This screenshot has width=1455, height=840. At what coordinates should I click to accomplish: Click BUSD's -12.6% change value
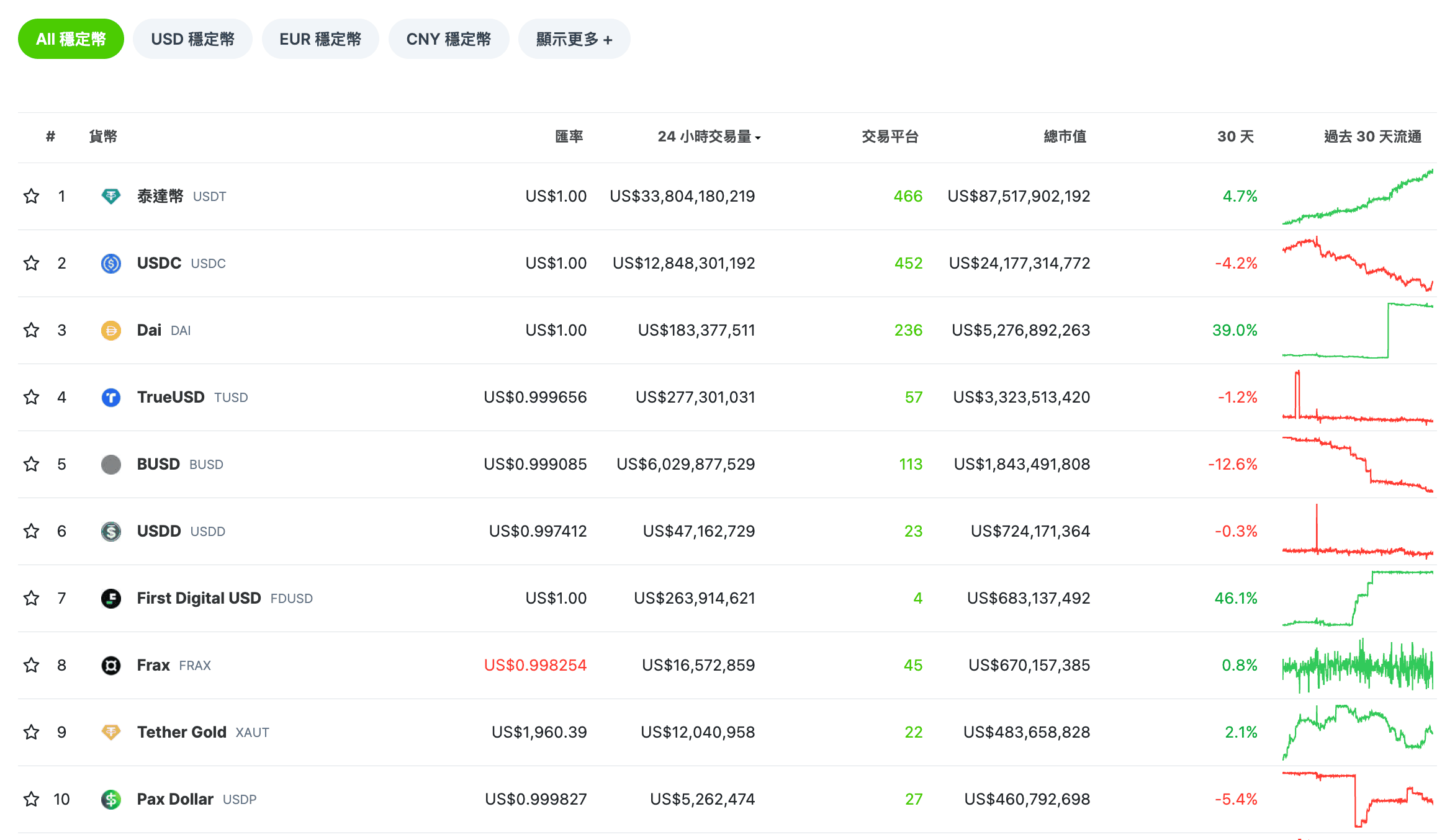tap(1232, 464)
